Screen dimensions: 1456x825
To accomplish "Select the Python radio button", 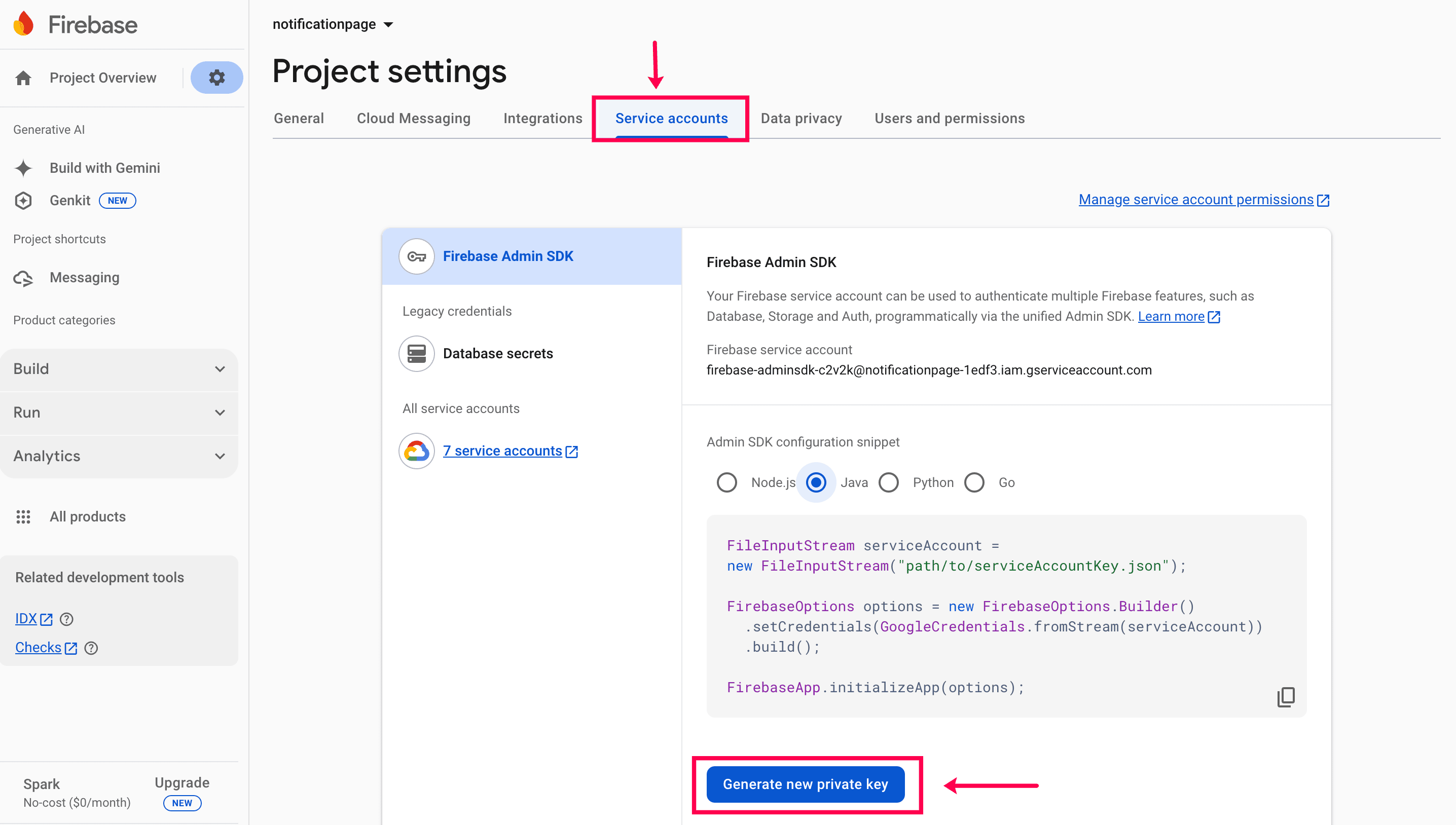I will coord(889,483).
